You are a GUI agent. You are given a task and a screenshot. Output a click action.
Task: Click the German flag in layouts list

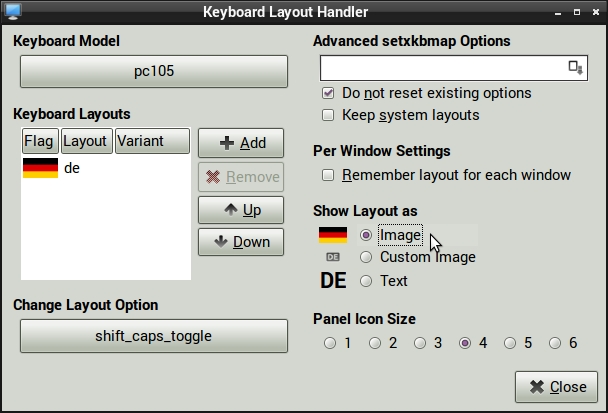(x=40, y=168)
